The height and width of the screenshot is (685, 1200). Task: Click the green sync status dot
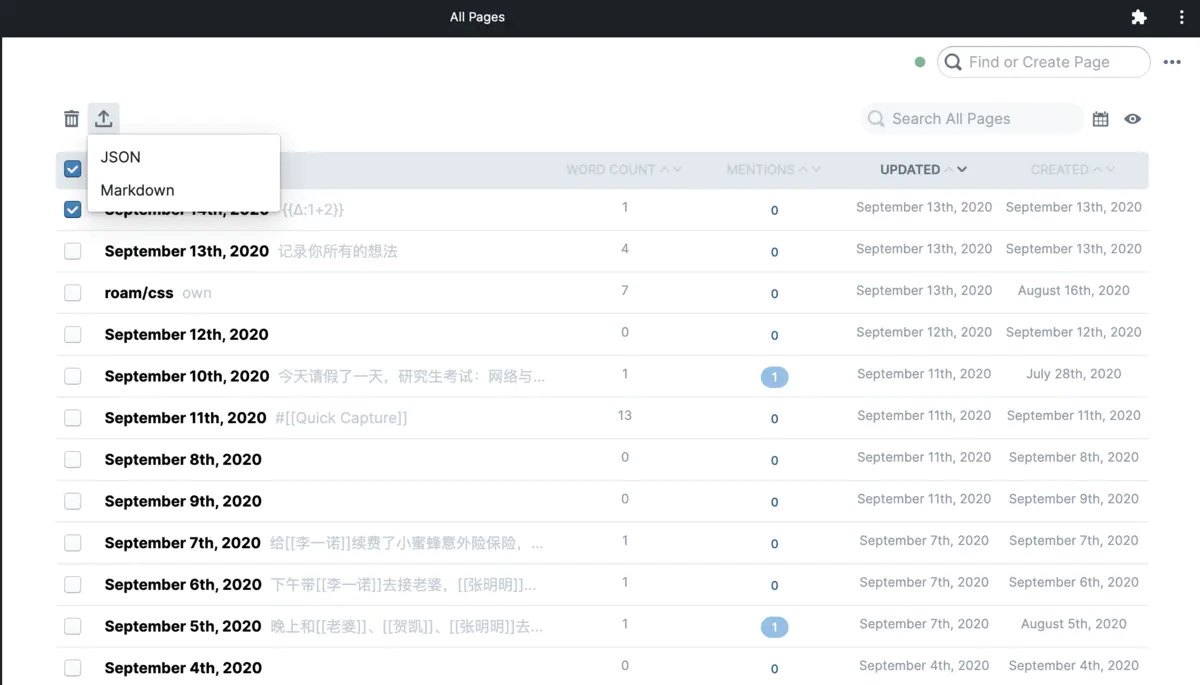click(919, 61)
